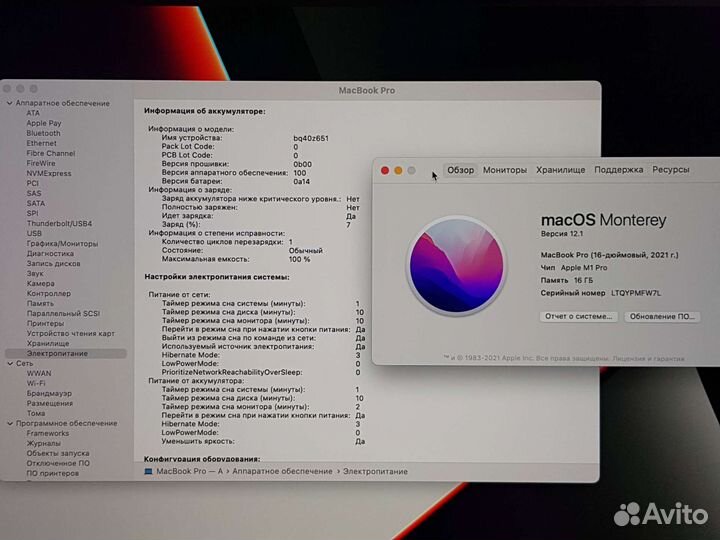This screenshot has height=540, width=720.
Task: Select Запись дисков in the sidebar
Action: (53, 264)
